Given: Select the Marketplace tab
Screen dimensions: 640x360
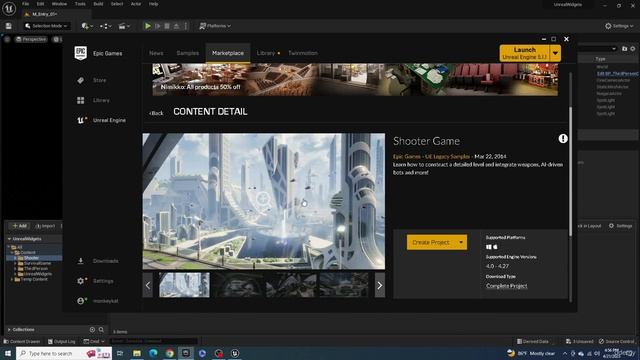Looking at the screenshot, I should (x=228, y=53).
